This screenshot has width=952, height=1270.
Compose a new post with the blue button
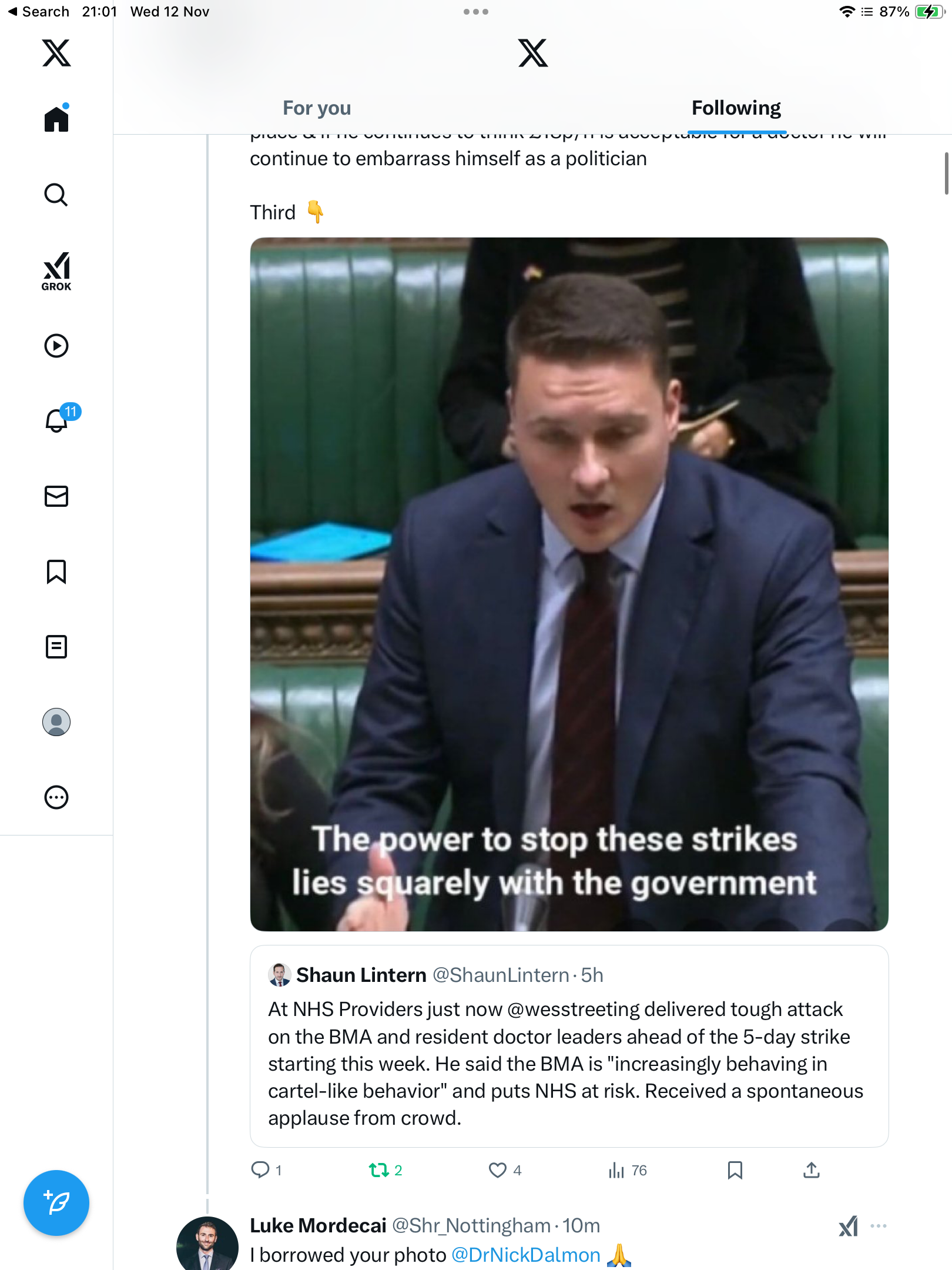point(56,1203)
